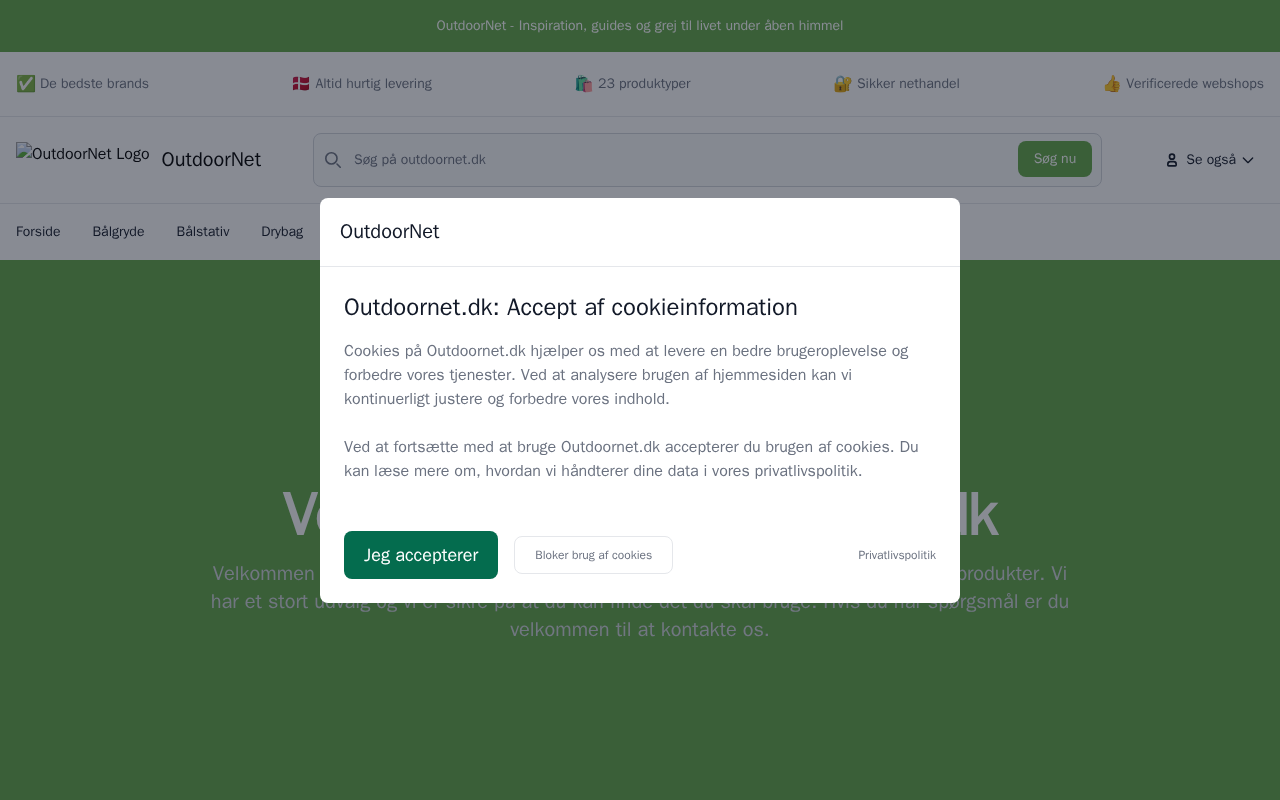The height and width of the screenshot is (800, 1280).
Task: Click the chevron beside Se også
Action: [1248, 160]
